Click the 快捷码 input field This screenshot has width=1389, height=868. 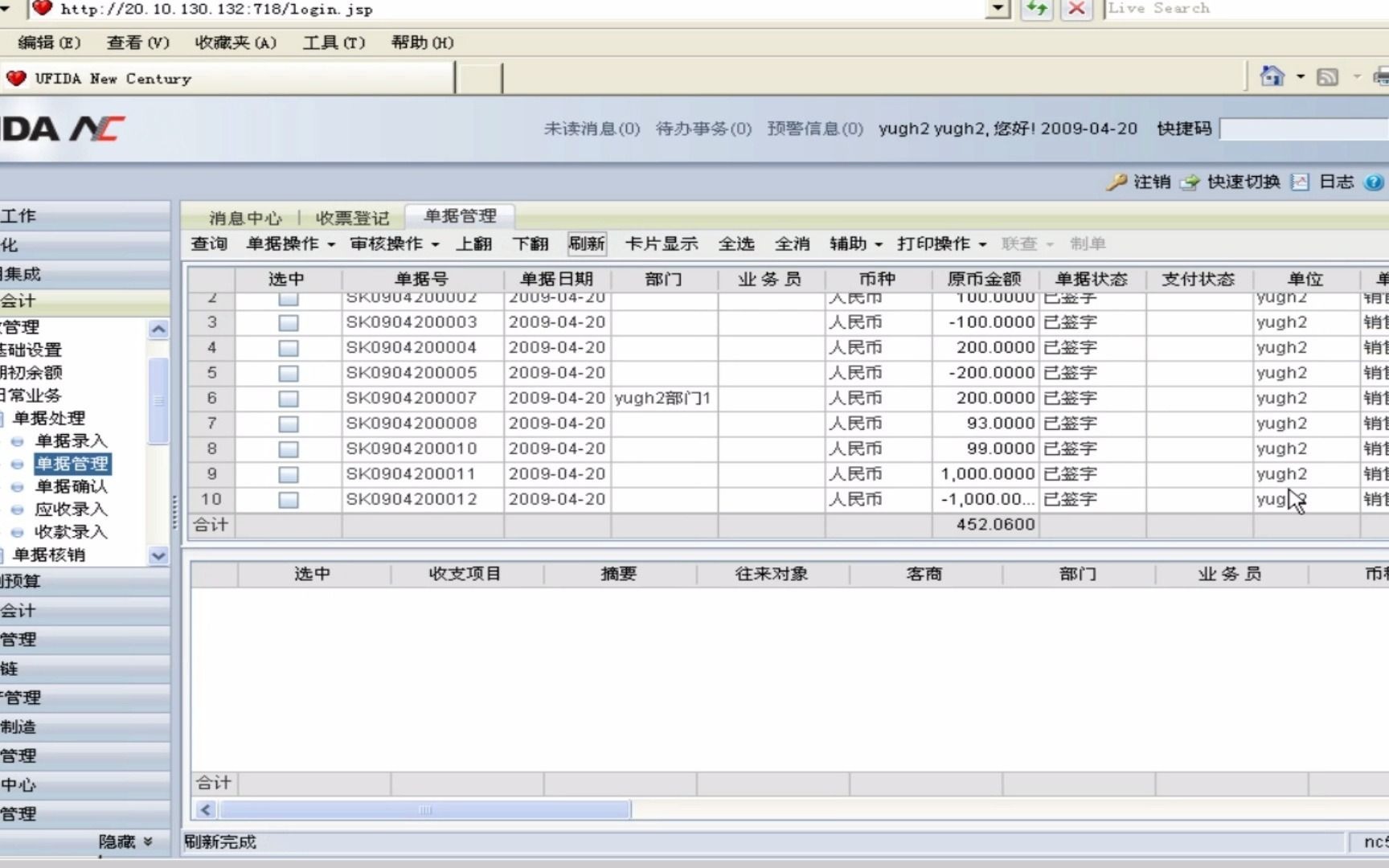(1304, 129)
